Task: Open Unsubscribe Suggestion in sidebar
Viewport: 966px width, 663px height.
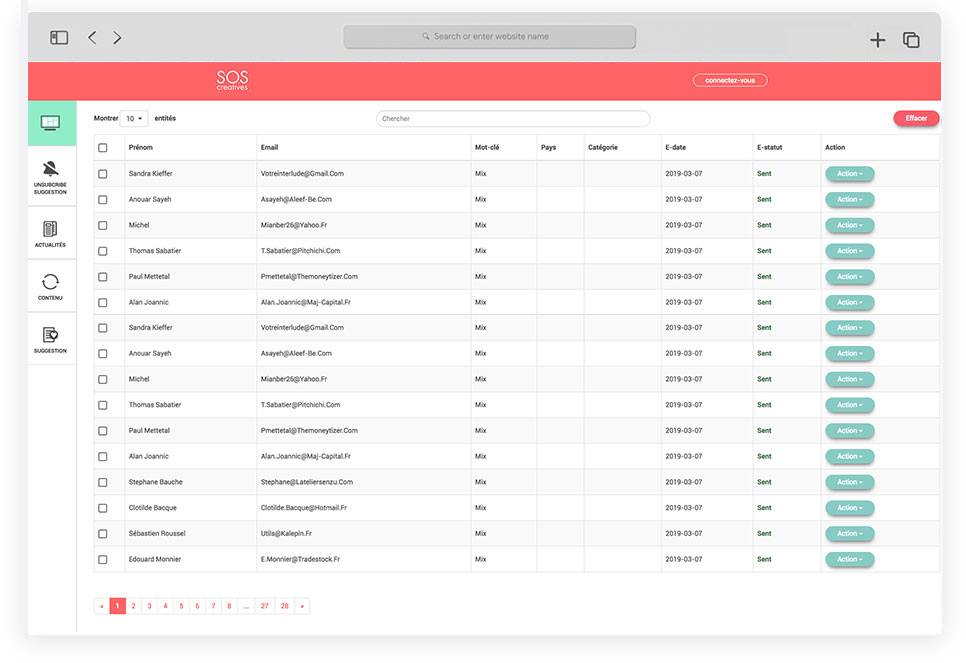Action: (51, 177)
